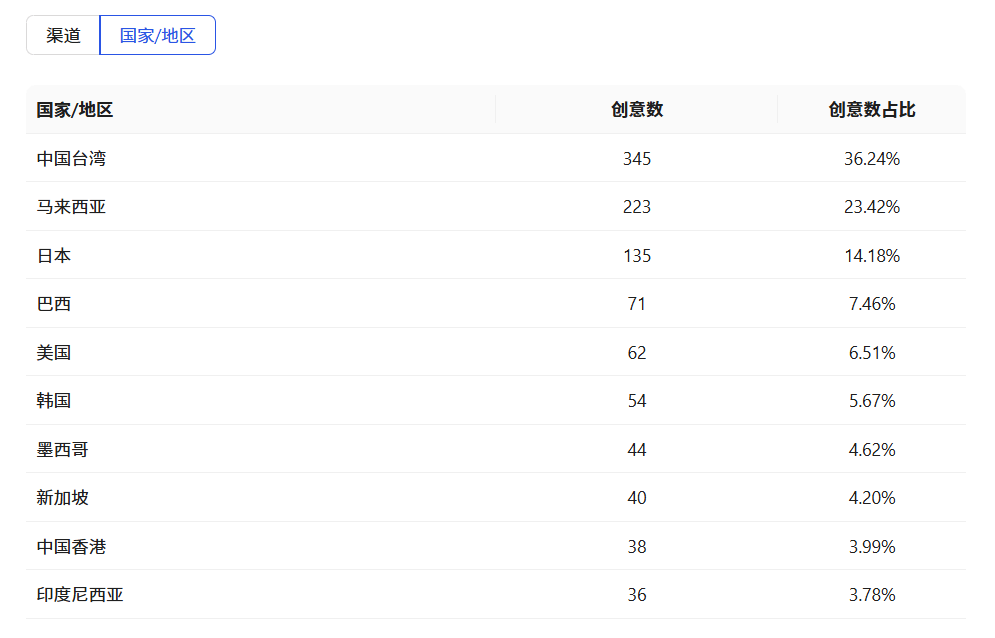Click the 日本 country cell
995x638 pixels.
click(54, 256)
